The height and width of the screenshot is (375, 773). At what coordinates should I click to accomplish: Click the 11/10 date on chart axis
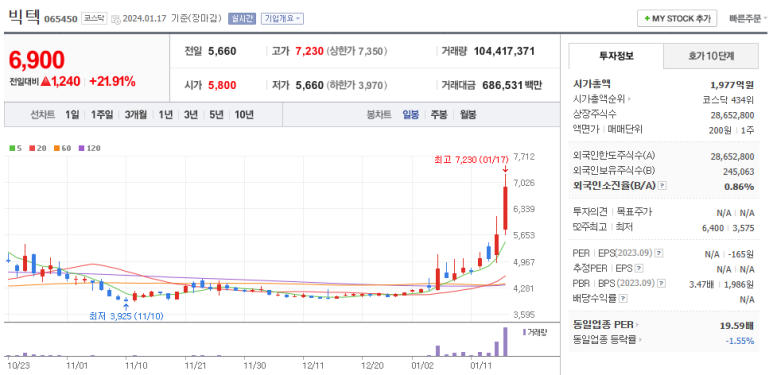pyautogui.click(x=136, y=366)
